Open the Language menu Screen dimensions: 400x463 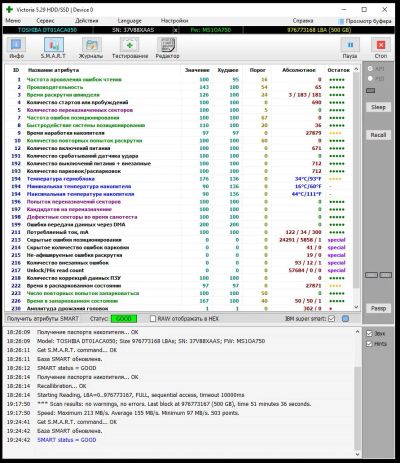(130, 21)
